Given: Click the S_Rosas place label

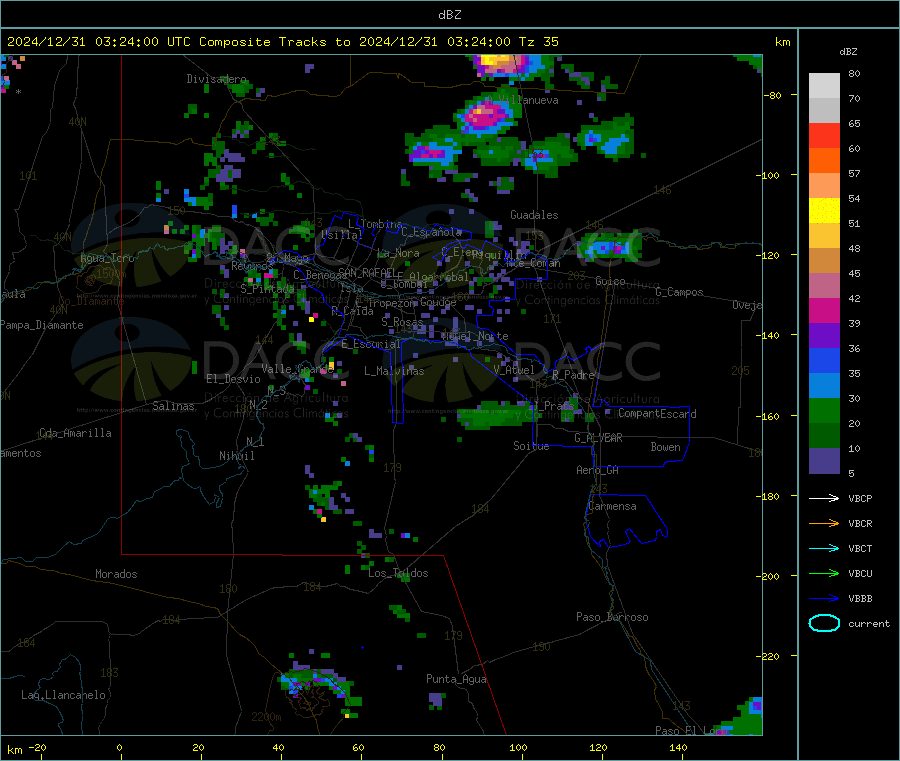Looking at the screenshot, I should 402,322.
